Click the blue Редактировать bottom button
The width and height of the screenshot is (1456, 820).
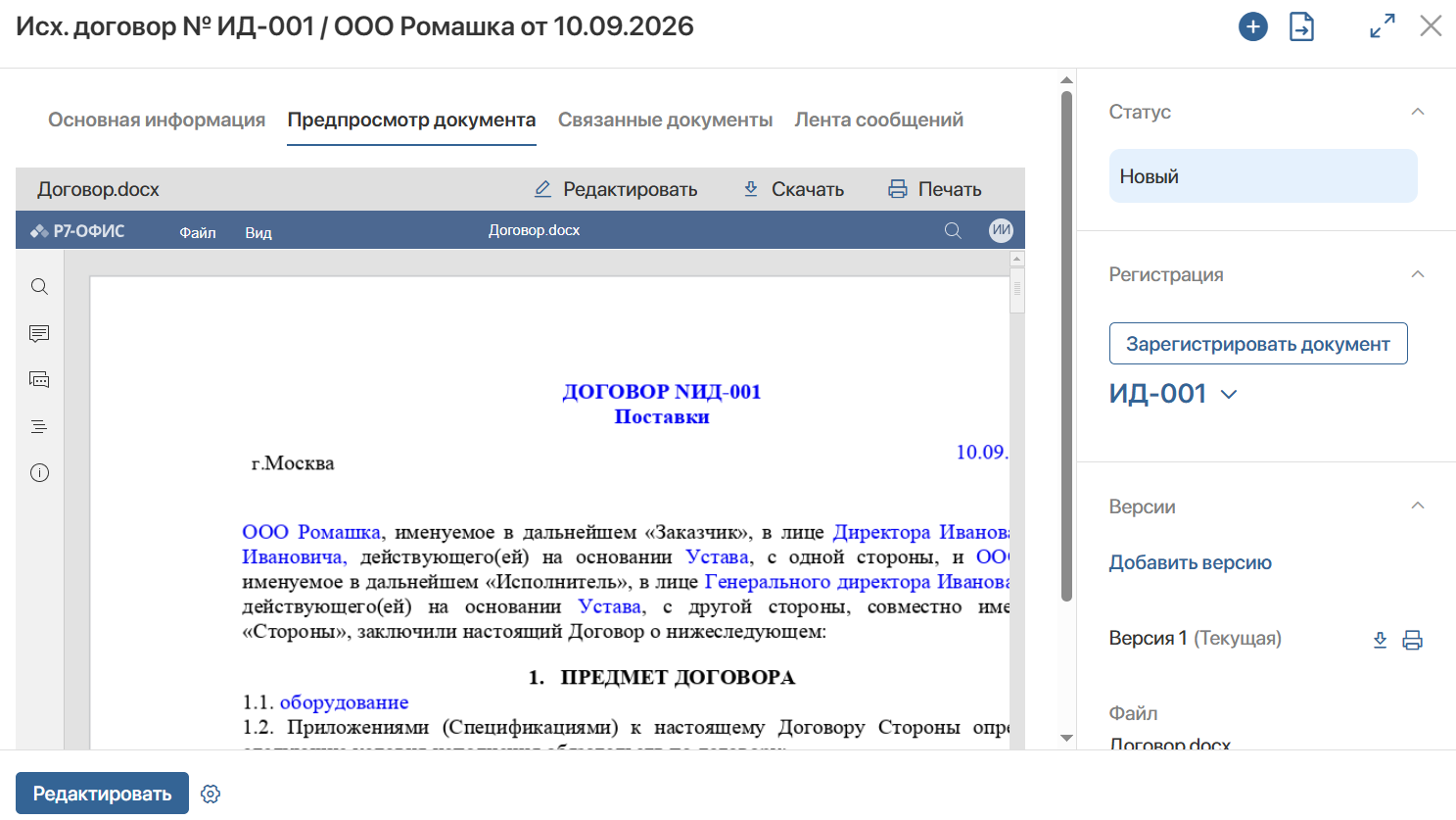point(102,794)
